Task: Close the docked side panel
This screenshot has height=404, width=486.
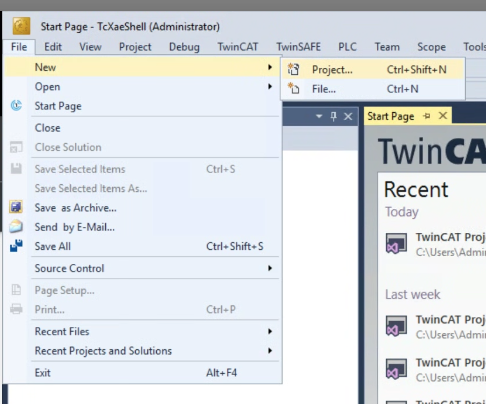Action: click(x=348, y=116)
